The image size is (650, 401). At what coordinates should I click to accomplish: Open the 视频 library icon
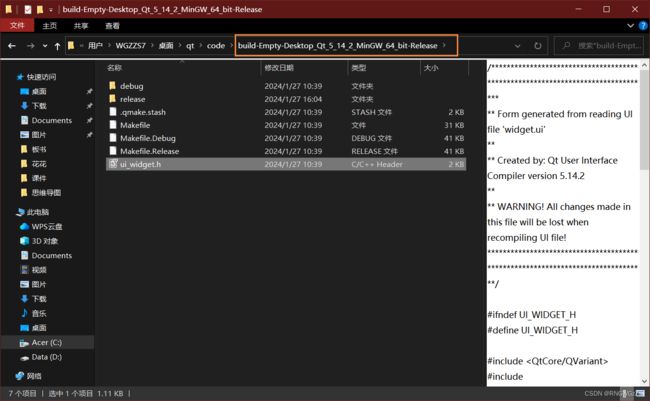coord(24,270)
